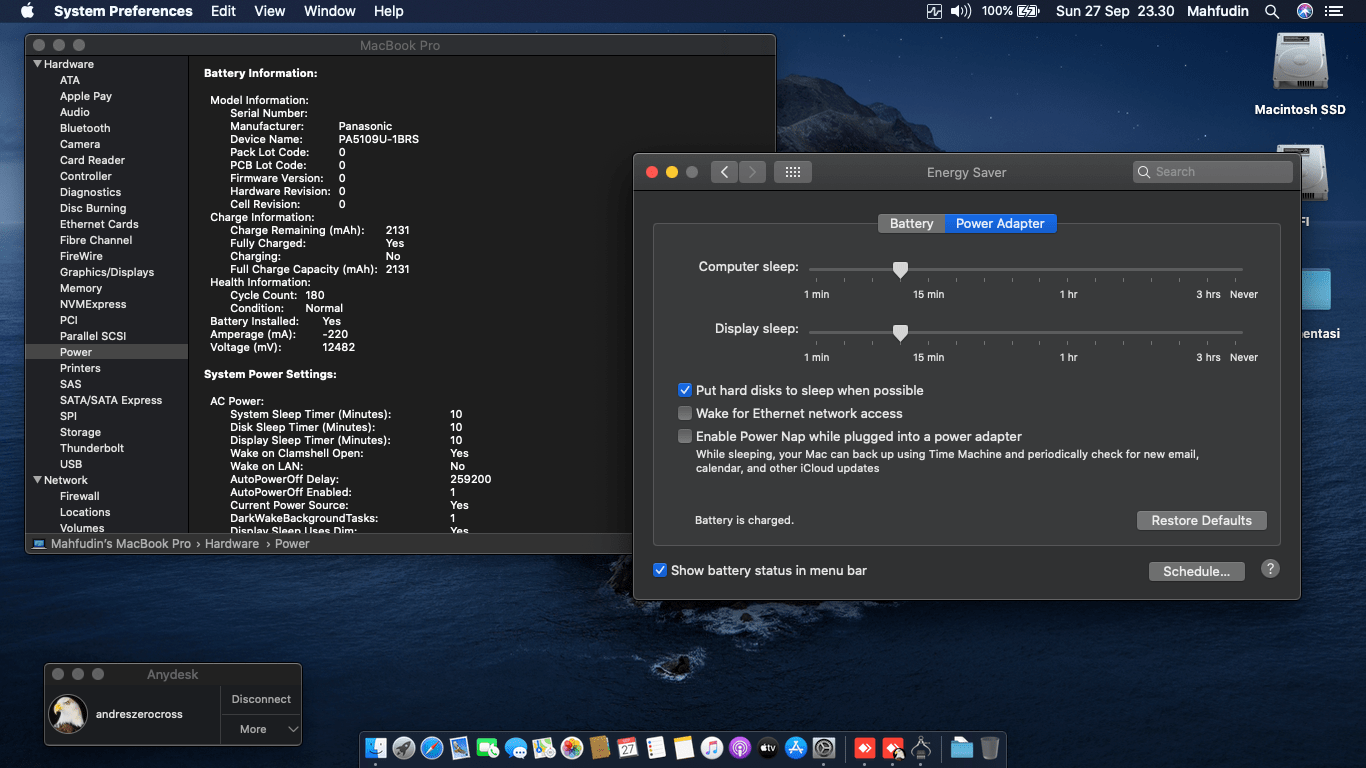Select Memory in hardware sidebar

coord(81,288)
